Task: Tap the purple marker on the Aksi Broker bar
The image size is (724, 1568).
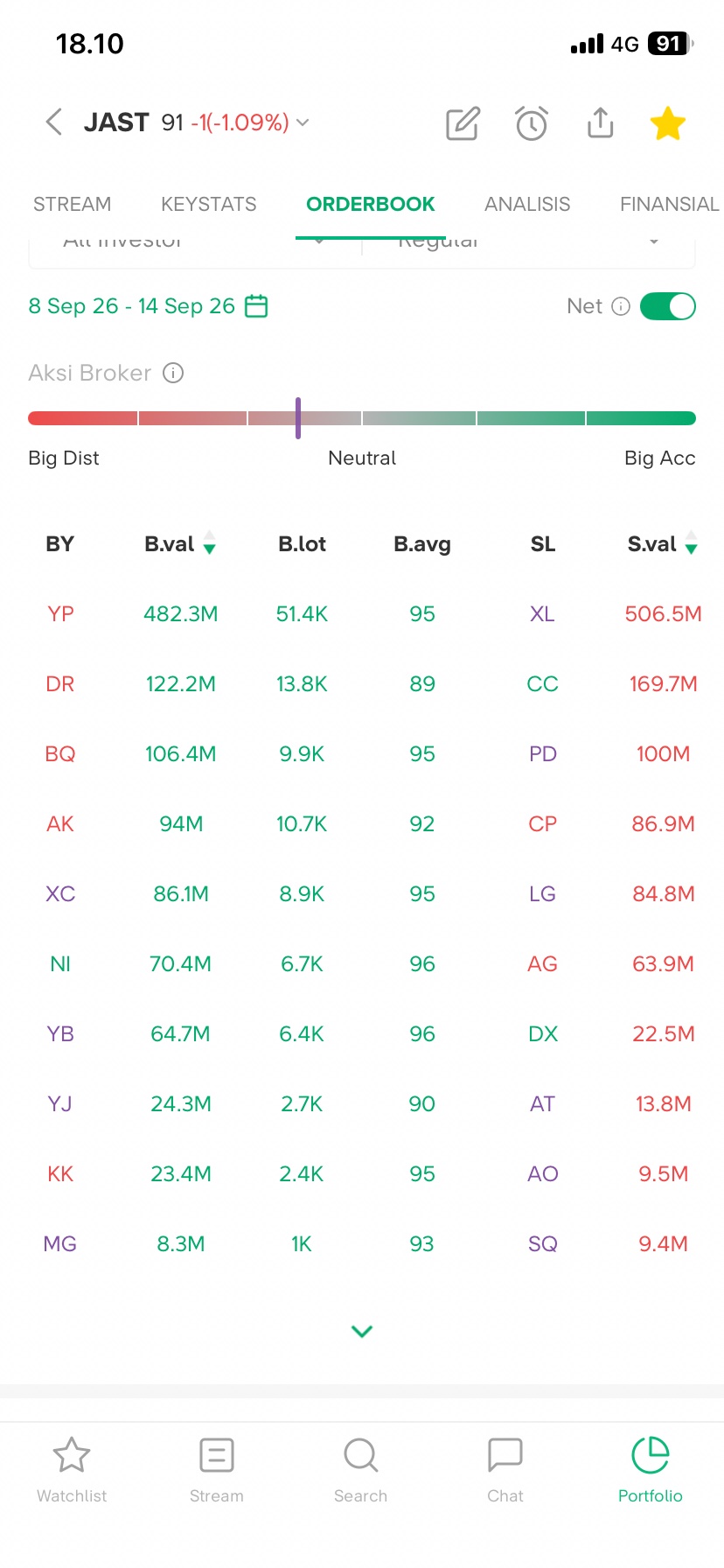Action: [x=298, y=417]
